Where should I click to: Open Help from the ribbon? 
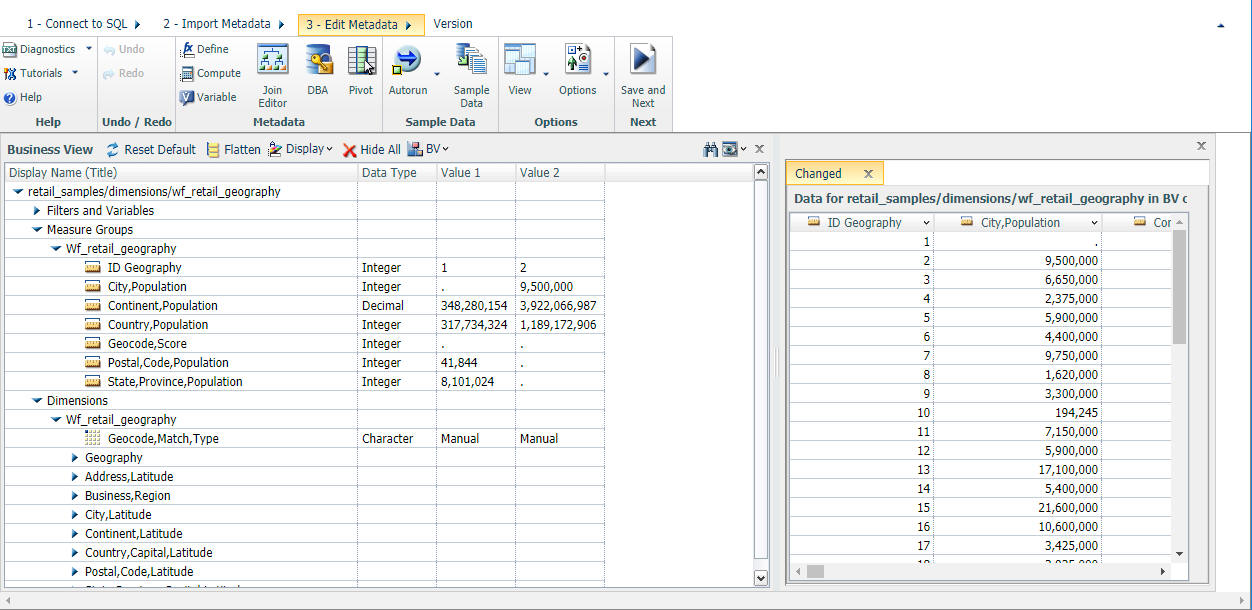point(23,97)
